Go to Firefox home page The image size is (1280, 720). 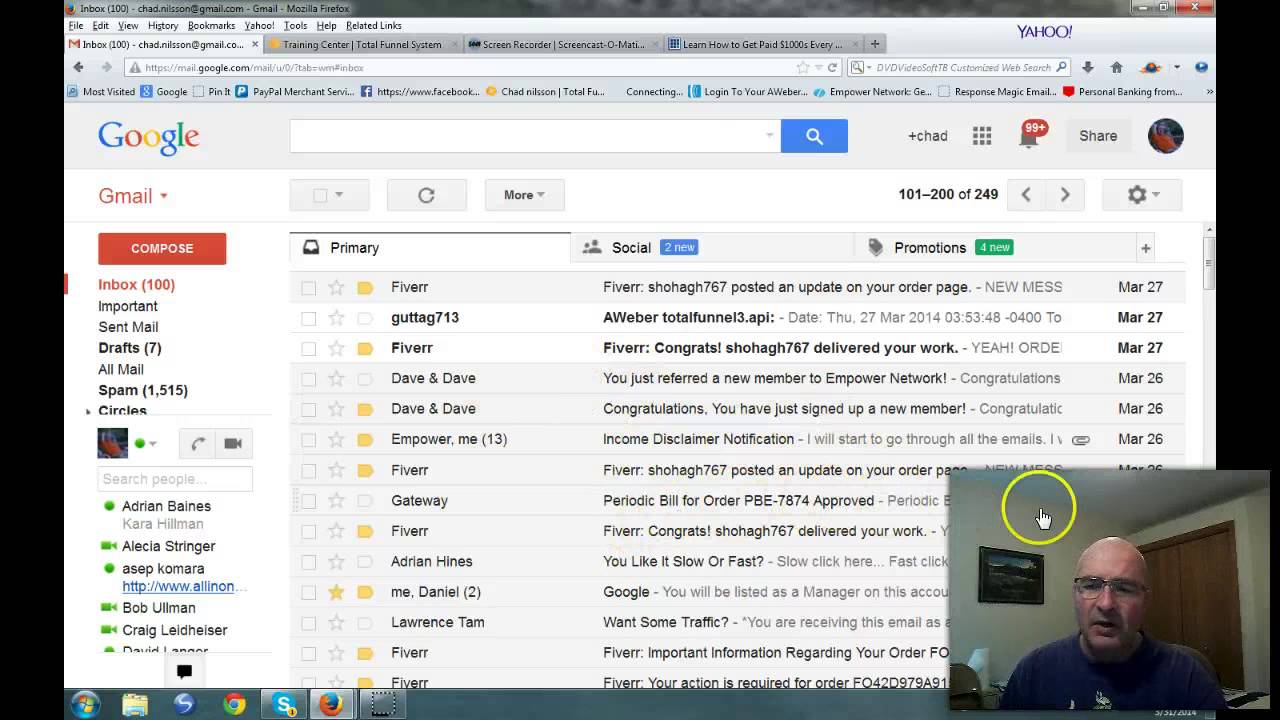tap(1117, 67)
